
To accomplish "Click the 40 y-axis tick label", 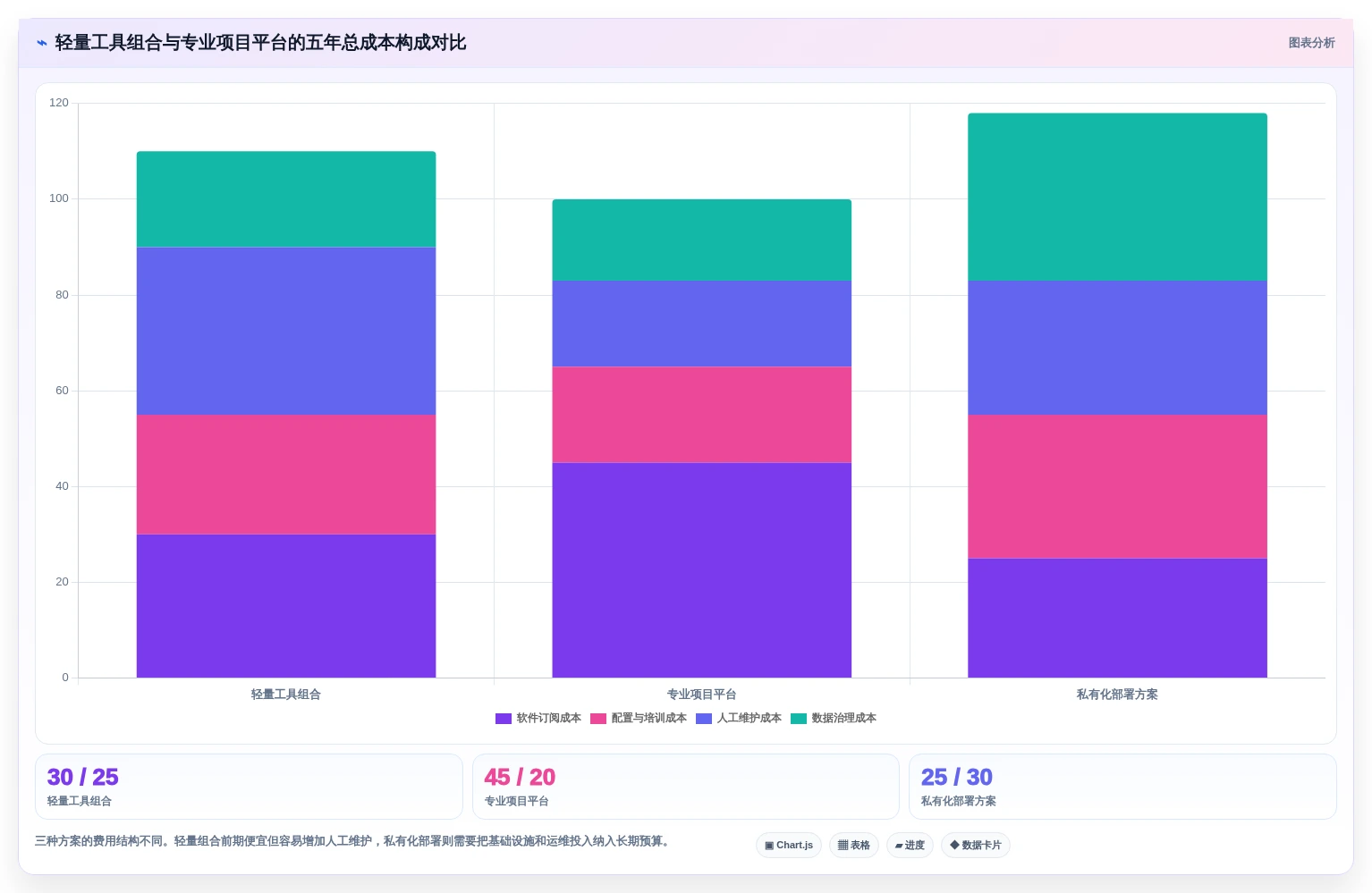I will (x=62, y=486).
